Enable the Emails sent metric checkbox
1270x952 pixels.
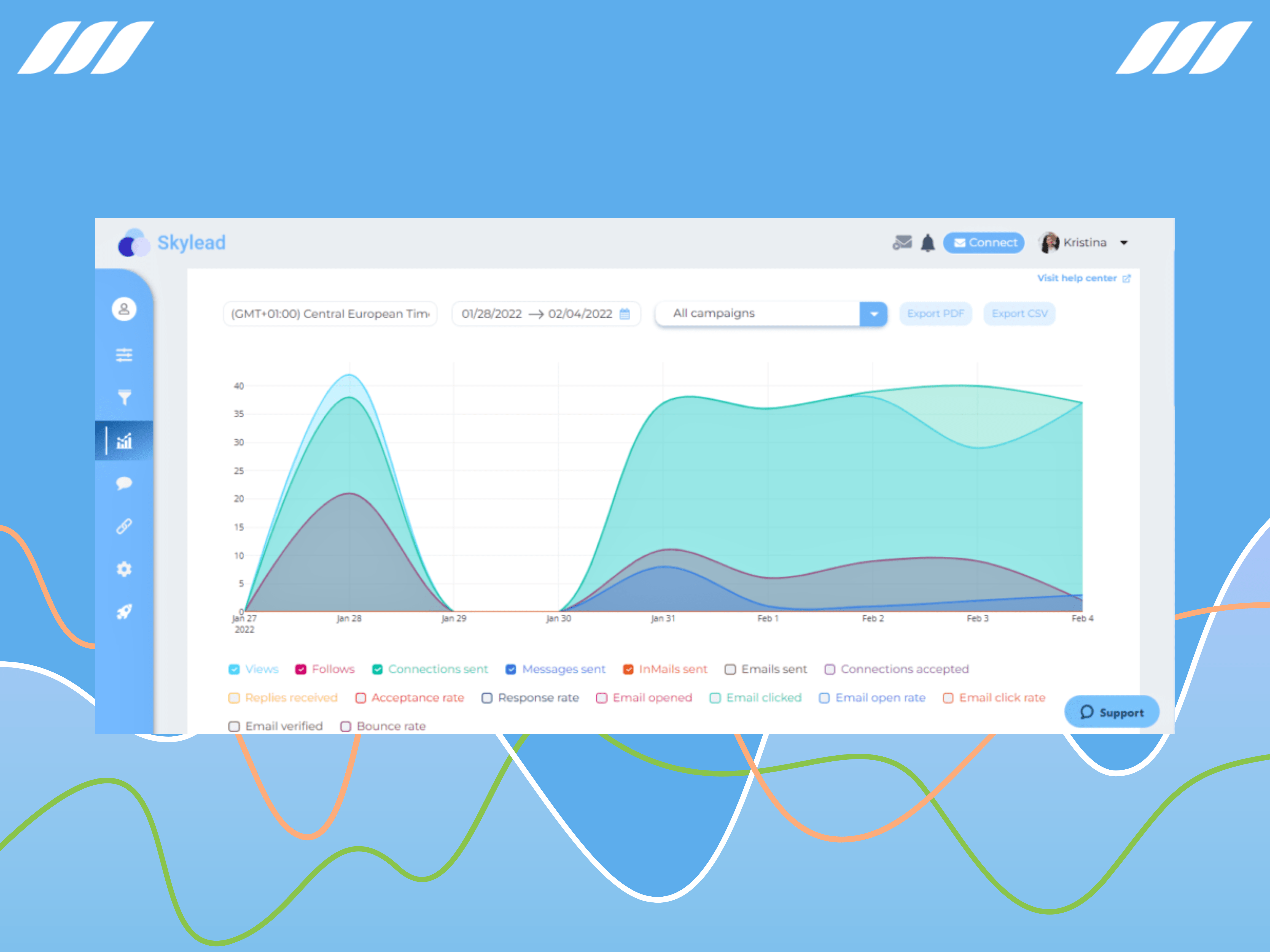pyautogui.click(x=730, y=669)
